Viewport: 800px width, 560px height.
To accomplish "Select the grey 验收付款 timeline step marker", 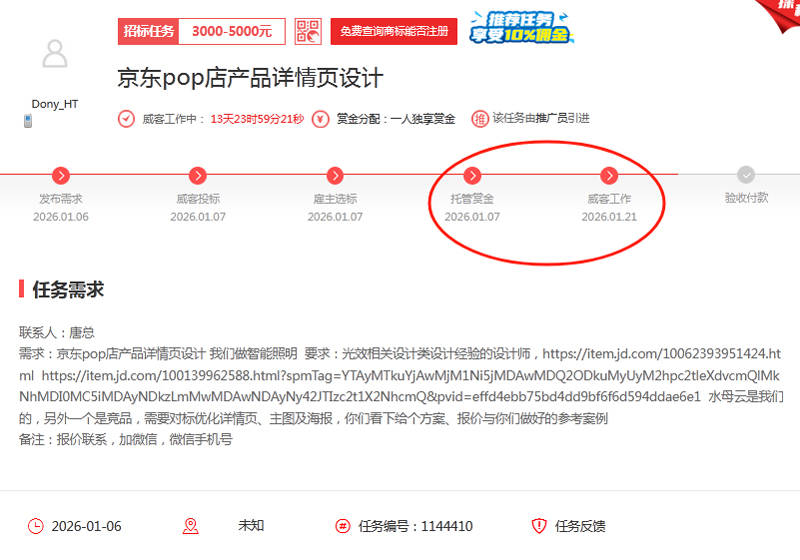I will [746, 174].
